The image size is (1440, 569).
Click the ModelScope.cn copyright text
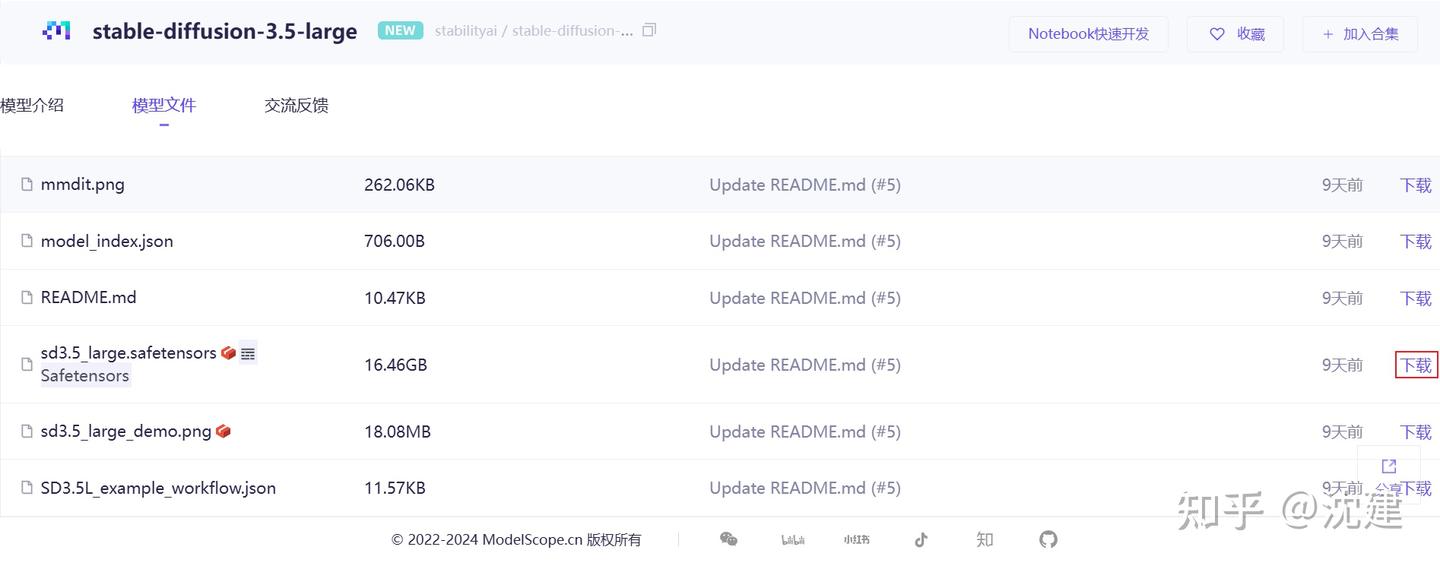[x=516, y=540]
